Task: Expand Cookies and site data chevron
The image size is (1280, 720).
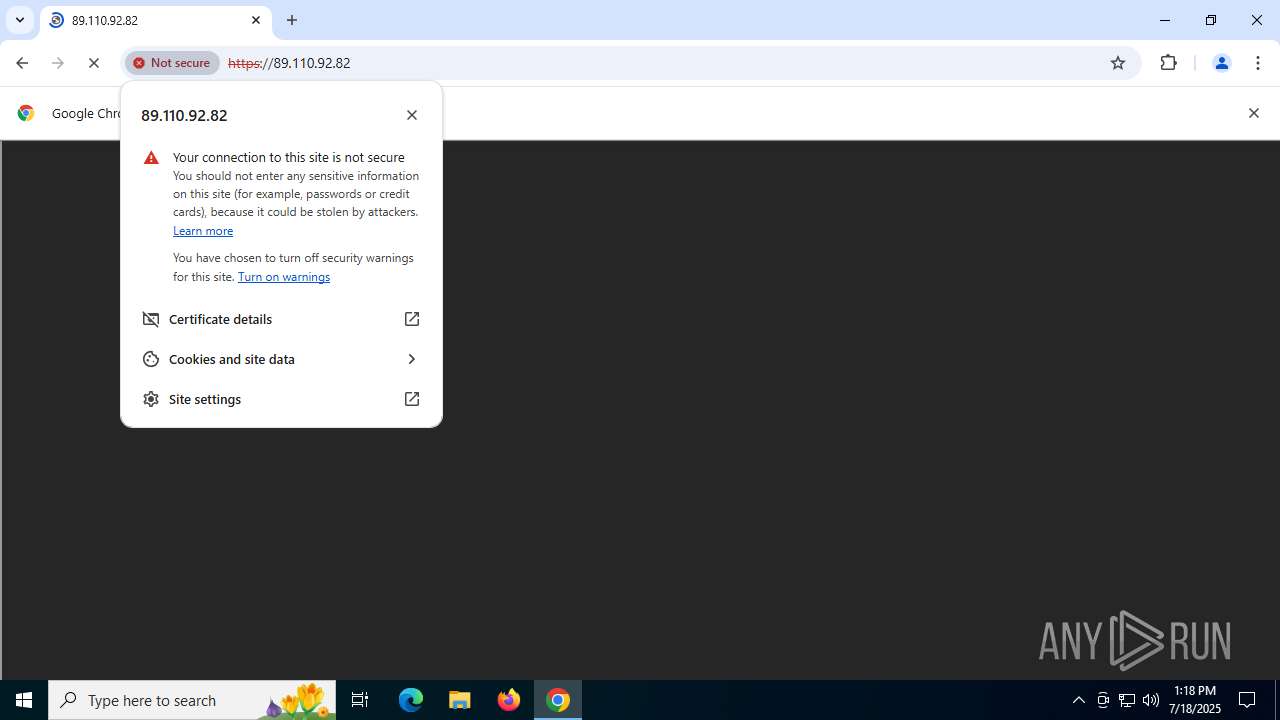Action: [411, 359]
